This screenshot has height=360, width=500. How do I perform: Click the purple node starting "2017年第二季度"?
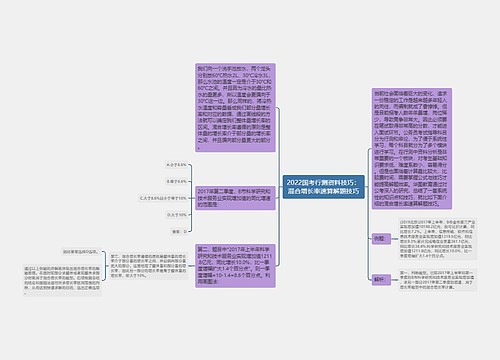[235, 198]
